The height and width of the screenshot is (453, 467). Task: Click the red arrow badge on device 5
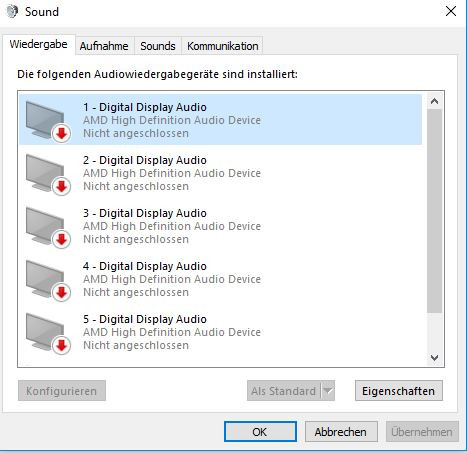[61, 346]
